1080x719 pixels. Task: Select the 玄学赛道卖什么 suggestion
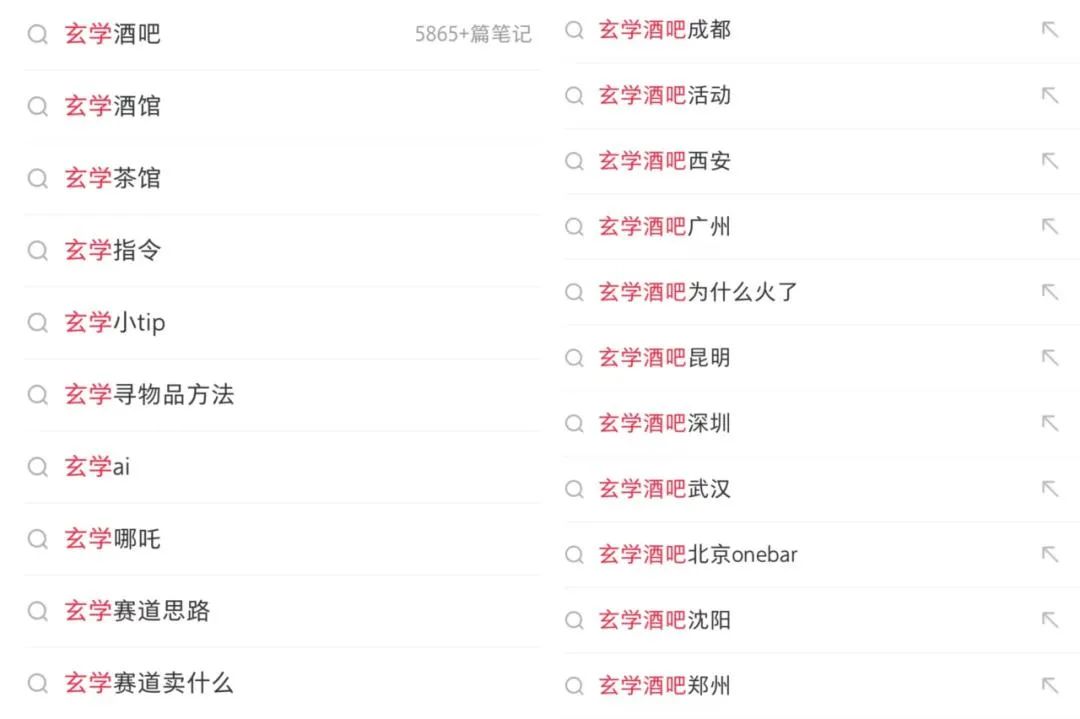coord(149,684)
